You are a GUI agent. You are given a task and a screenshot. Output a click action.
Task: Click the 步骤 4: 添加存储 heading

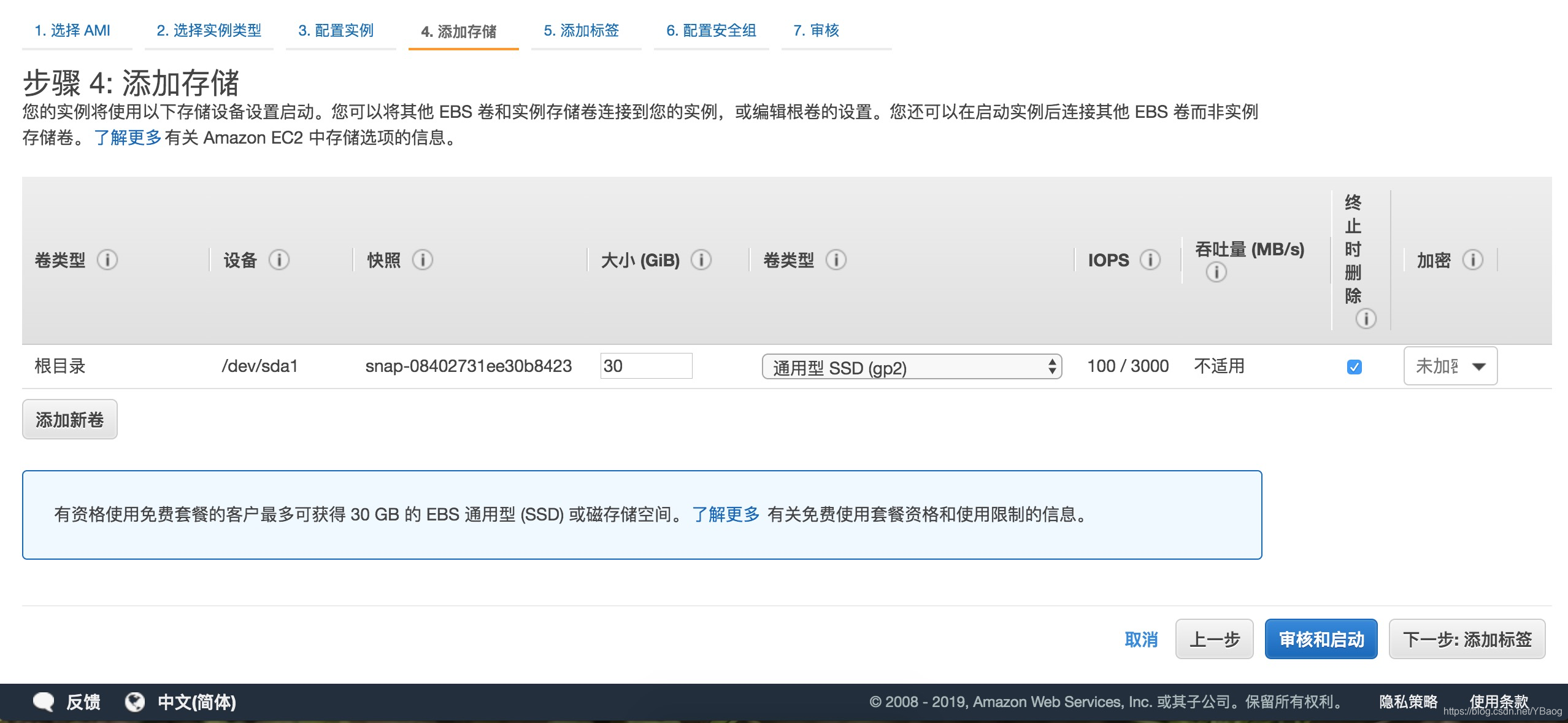pyautogui.click(x=131, y=83)
